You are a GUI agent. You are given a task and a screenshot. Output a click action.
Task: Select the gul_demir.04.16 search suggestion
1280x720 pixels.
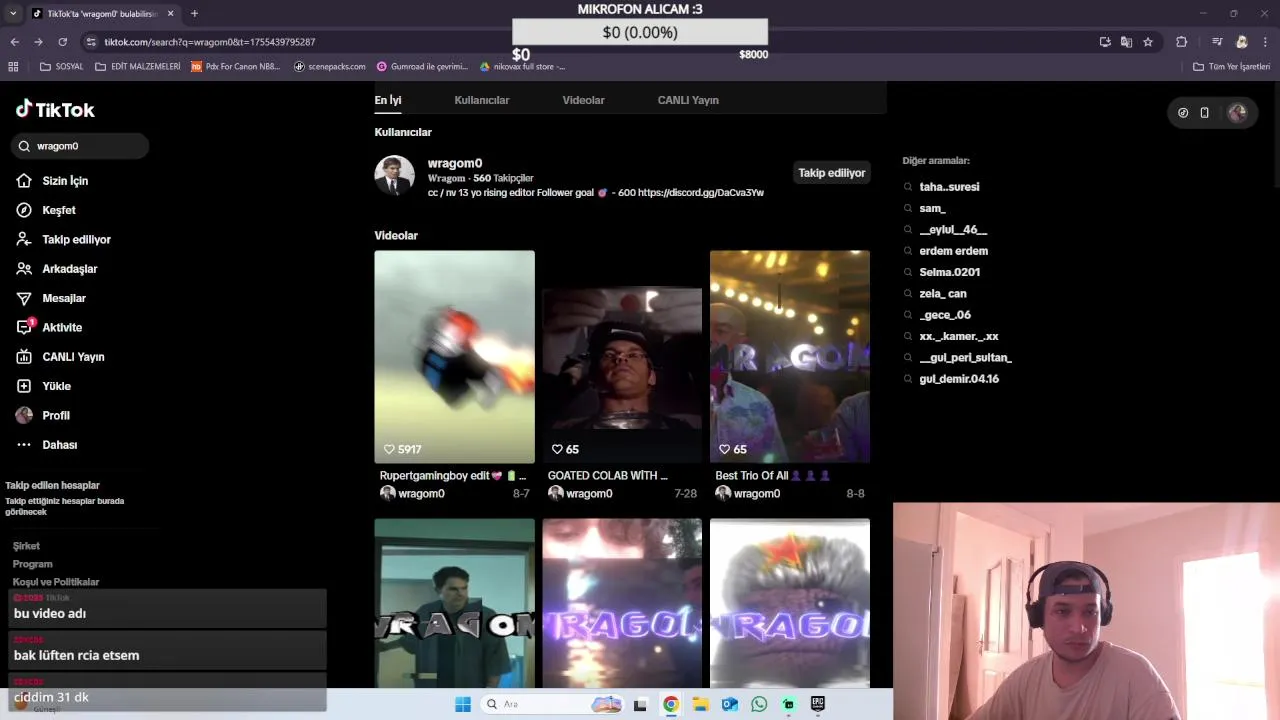[958, 379]
